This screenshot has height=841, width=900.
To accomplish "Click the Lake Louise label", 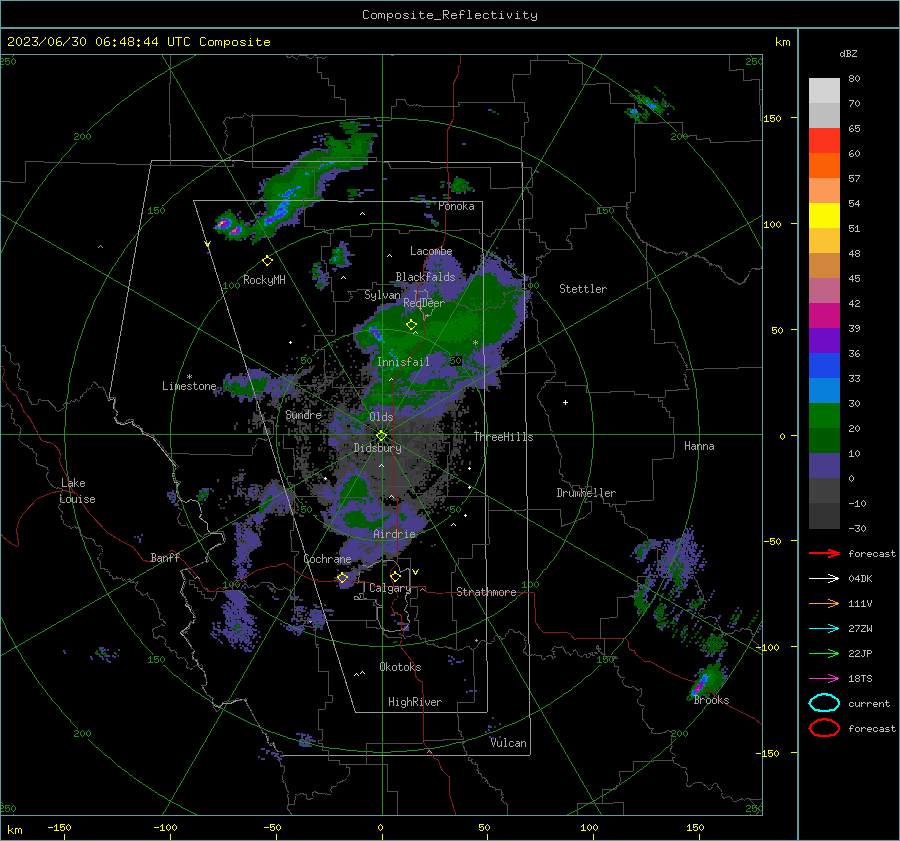I will 77,491.
